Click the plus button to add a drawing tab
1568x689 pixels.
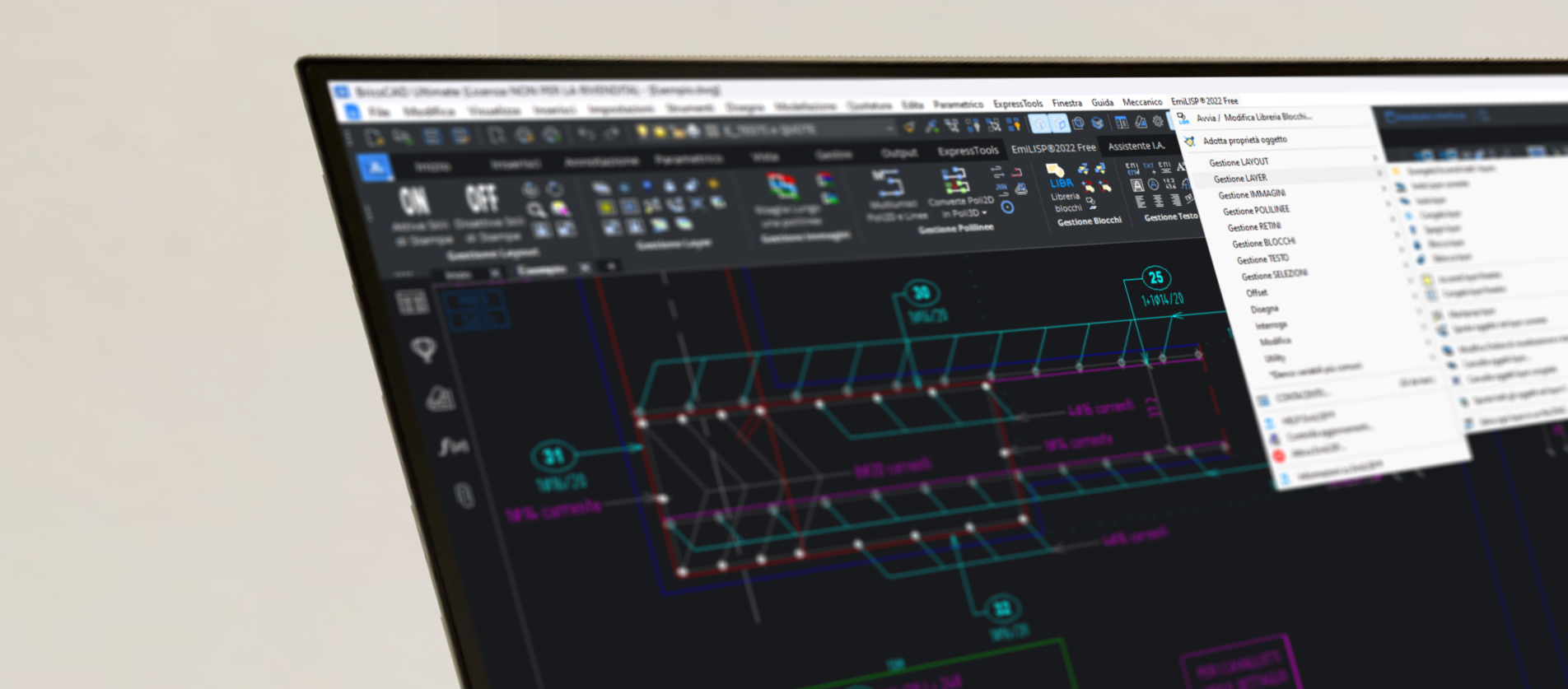pyautogui.click(x=612, y=266)
